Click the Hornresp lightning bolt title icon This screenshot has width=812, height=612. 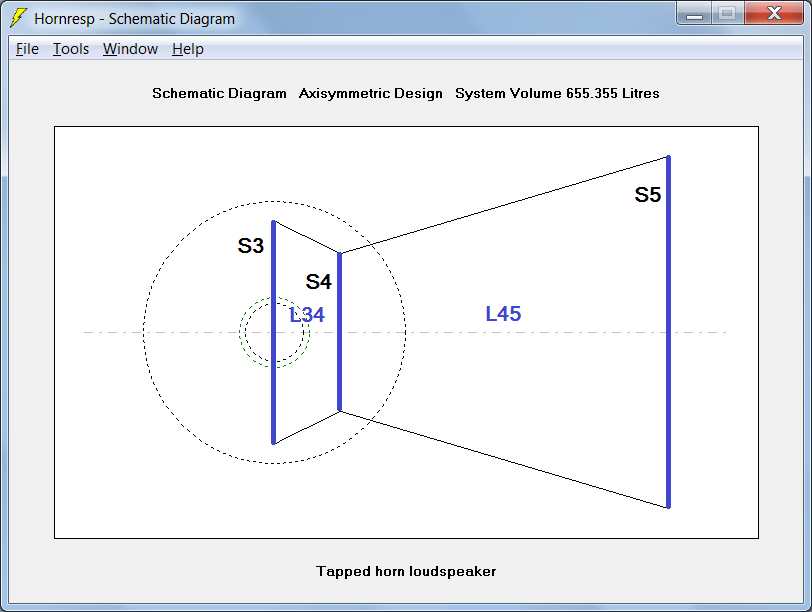(18, 18)
